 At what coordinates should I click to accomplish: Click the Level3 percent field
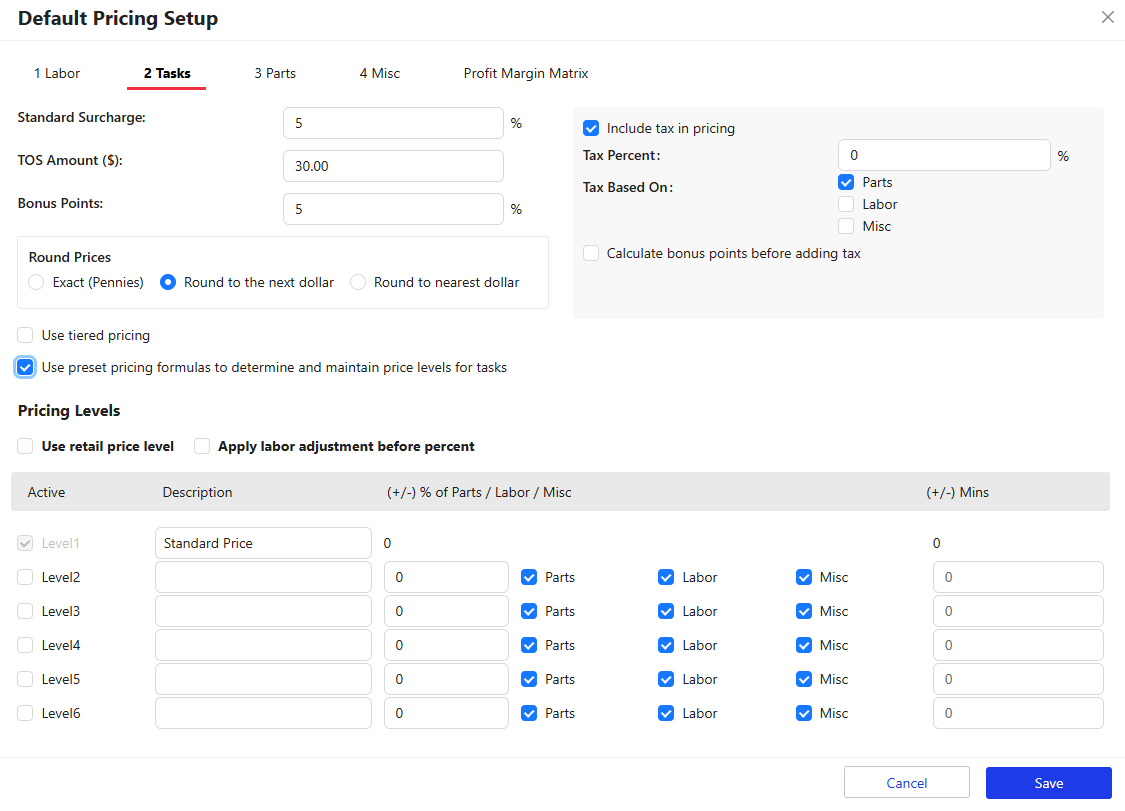(x=446, y=611)
